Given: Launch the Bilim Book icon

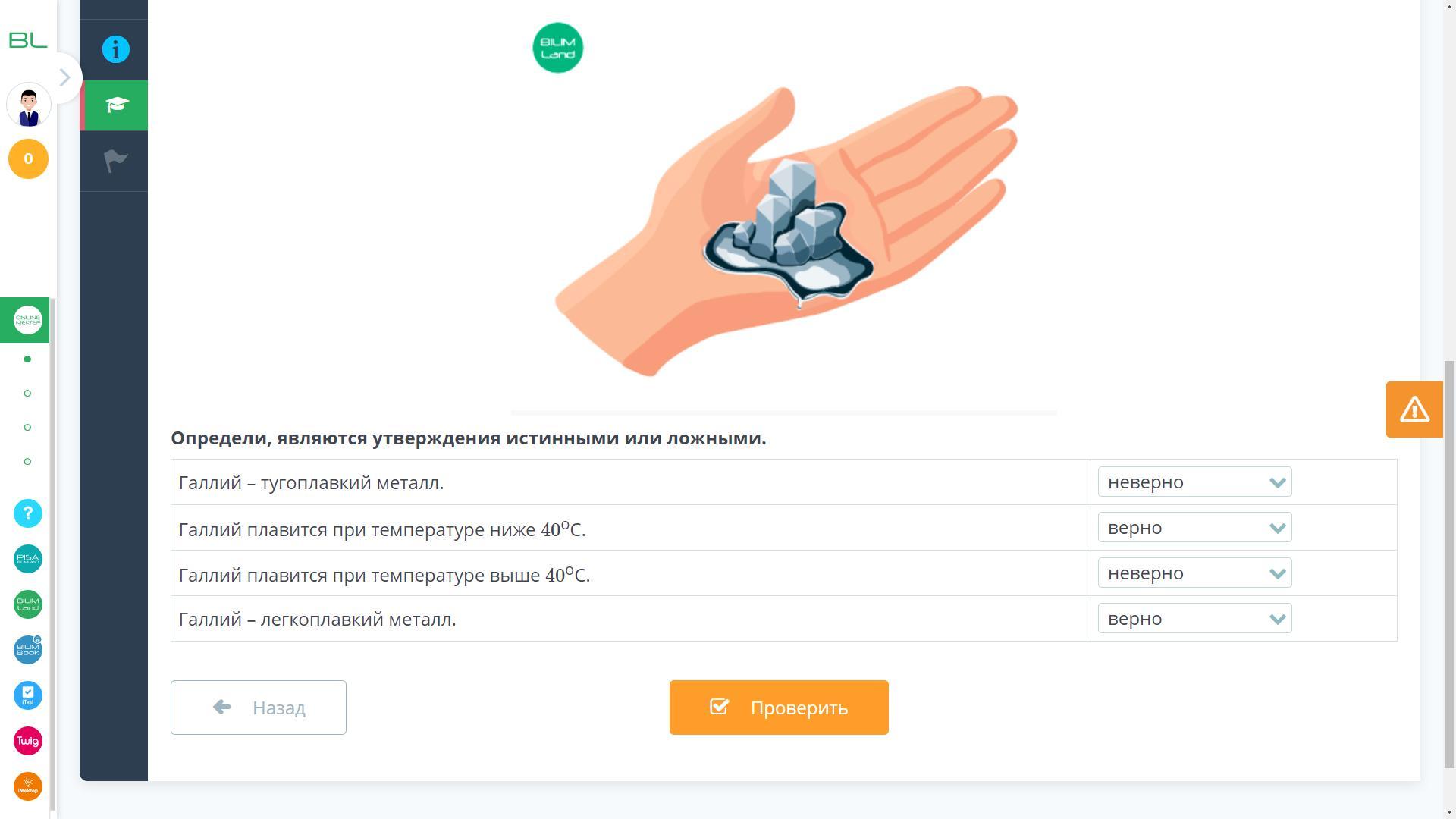Looking at the screenshot, I should pos(28,650).
